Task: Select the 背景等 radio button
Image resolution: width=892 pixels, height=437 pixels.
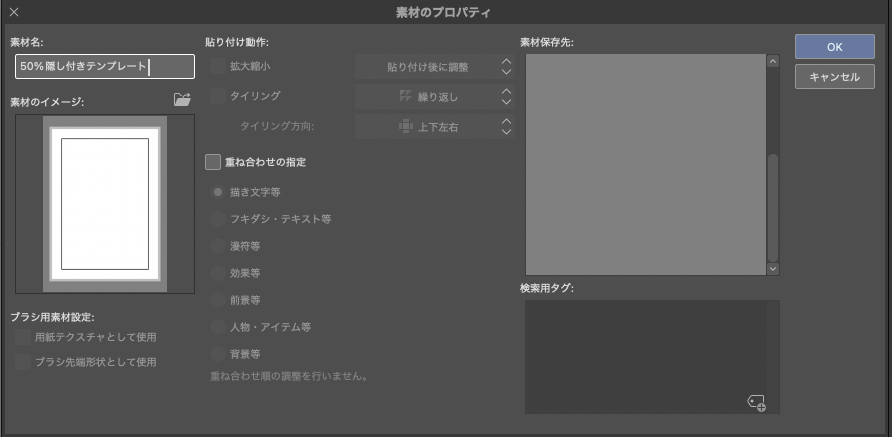Action: [x=217, y=353]
